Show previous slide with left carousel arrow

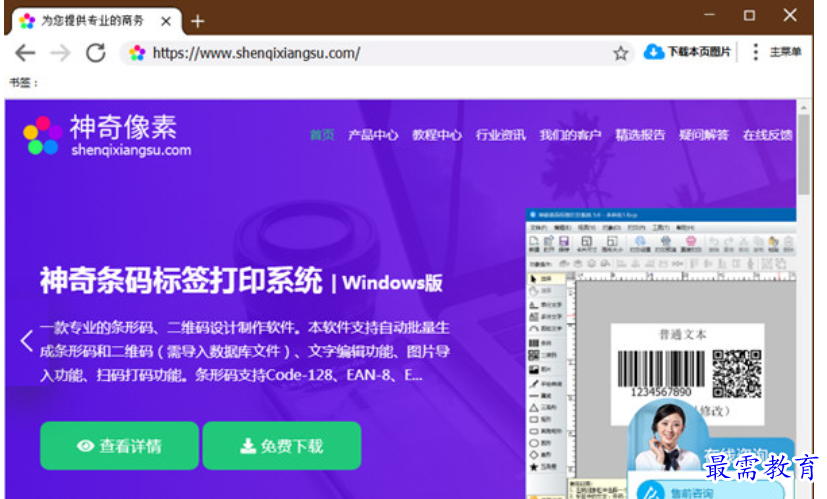point(26,341)
